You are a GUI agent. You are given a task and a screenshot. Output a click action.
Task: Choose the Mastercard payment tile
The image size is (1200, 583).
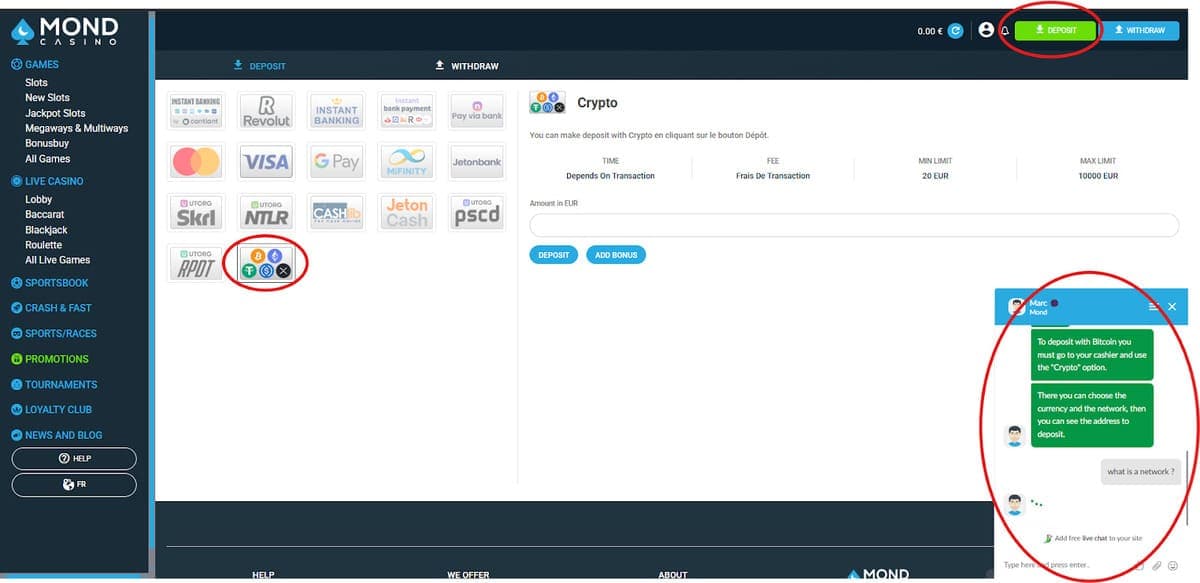(x=196, y=161)
